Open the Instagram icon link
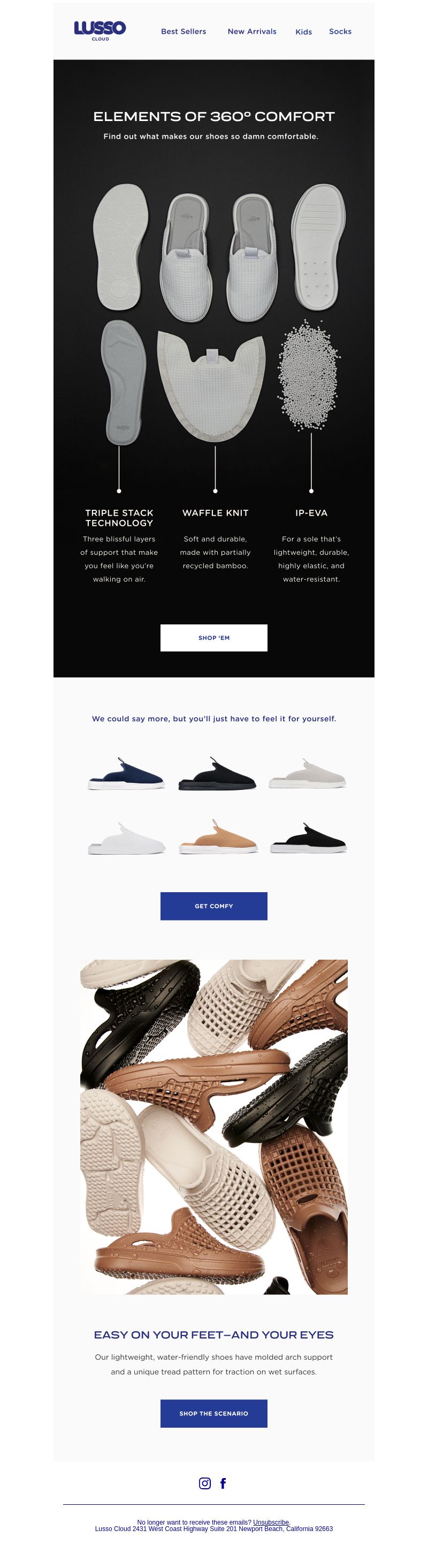 point(205,1483)
